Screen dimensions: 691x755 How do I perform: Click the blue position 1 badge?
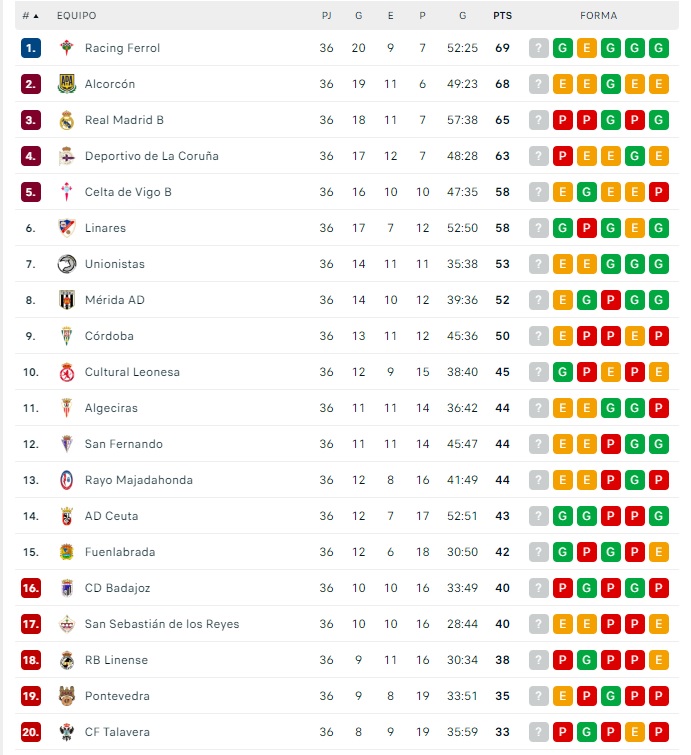tap(31, 48)
